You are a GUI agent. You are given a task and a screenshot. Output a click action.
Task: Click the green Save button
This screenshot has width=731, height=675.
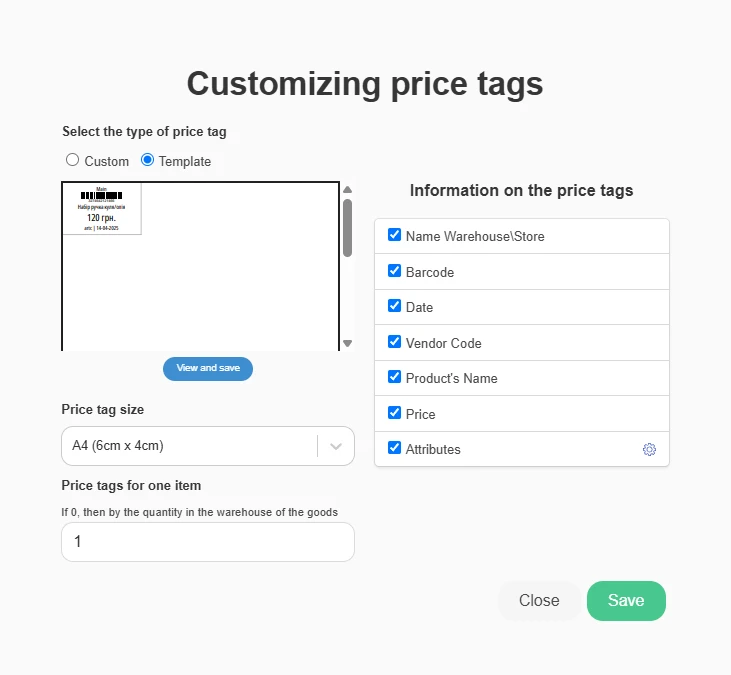point(626,600)
